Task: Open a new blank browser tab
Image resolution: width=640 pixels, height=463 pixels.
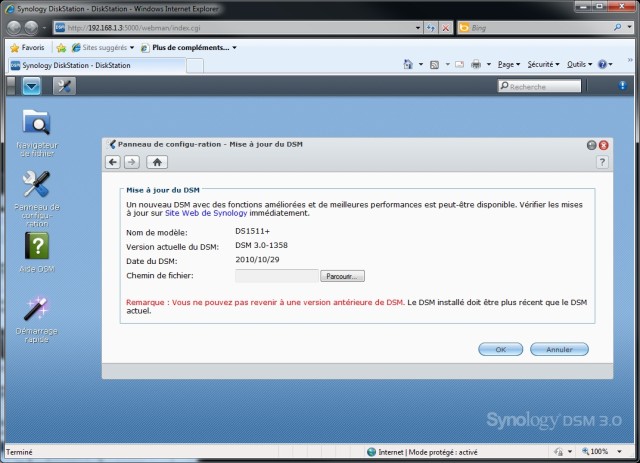Action: (195, 66)
